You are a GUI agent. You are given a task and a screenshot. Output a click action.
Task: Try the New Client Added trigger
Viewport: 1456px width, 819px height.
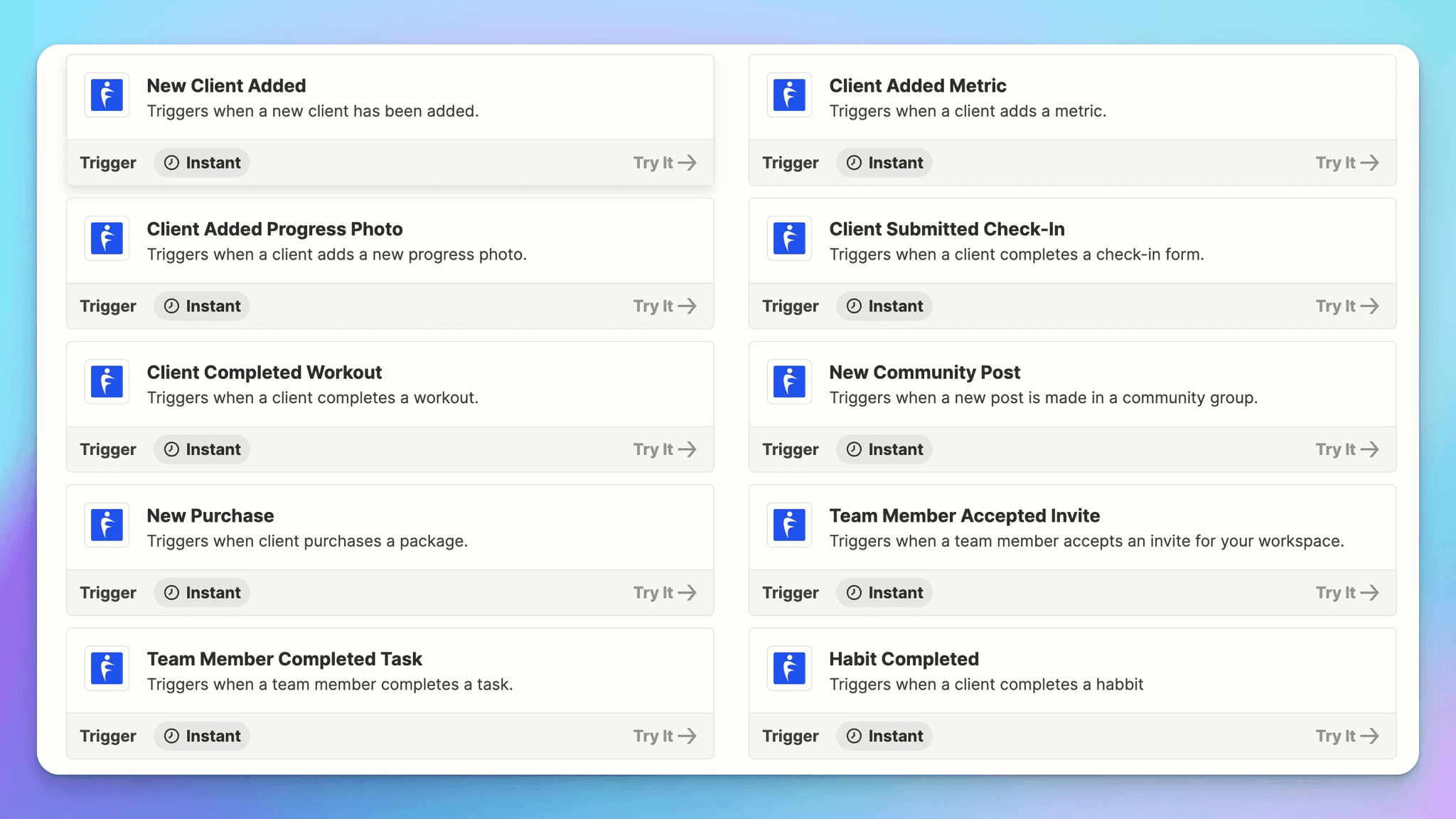[665, 162]
